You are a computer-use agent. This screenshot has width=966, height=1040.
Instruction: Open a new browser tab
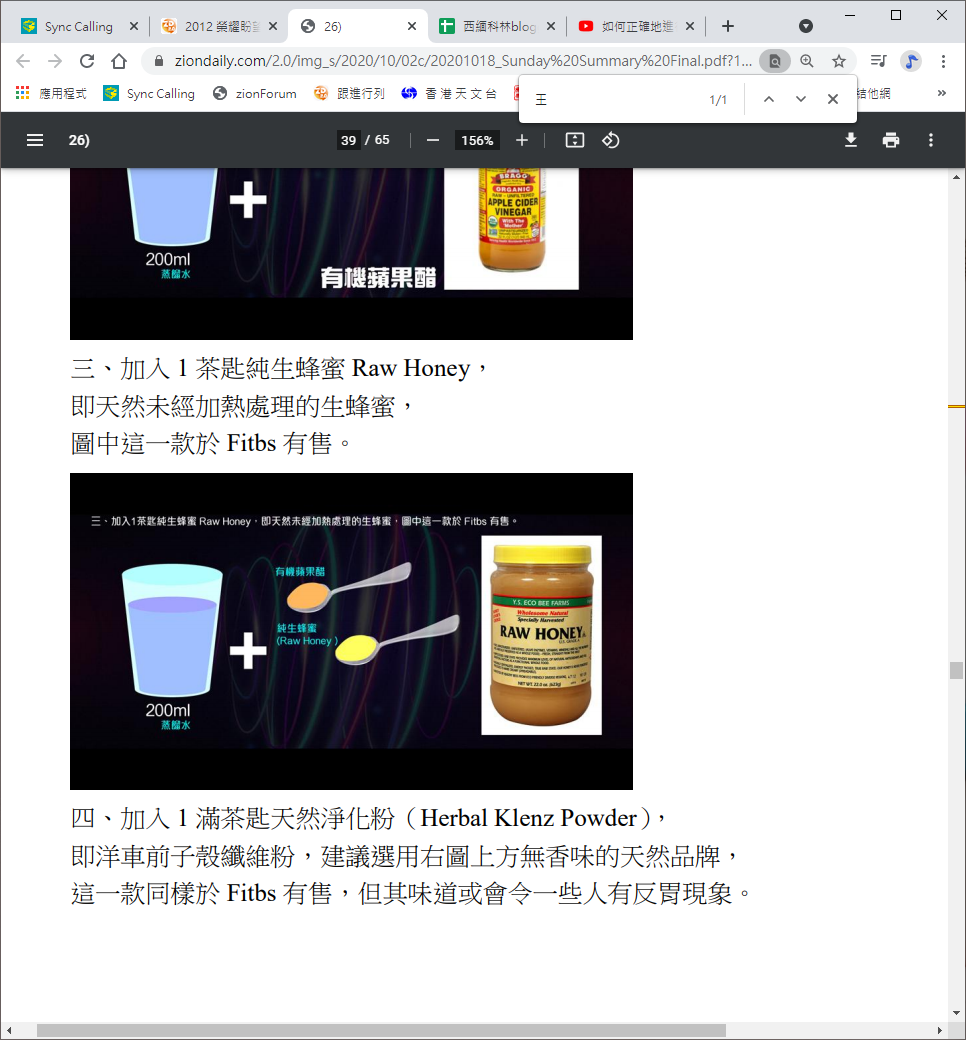point(728,26)
